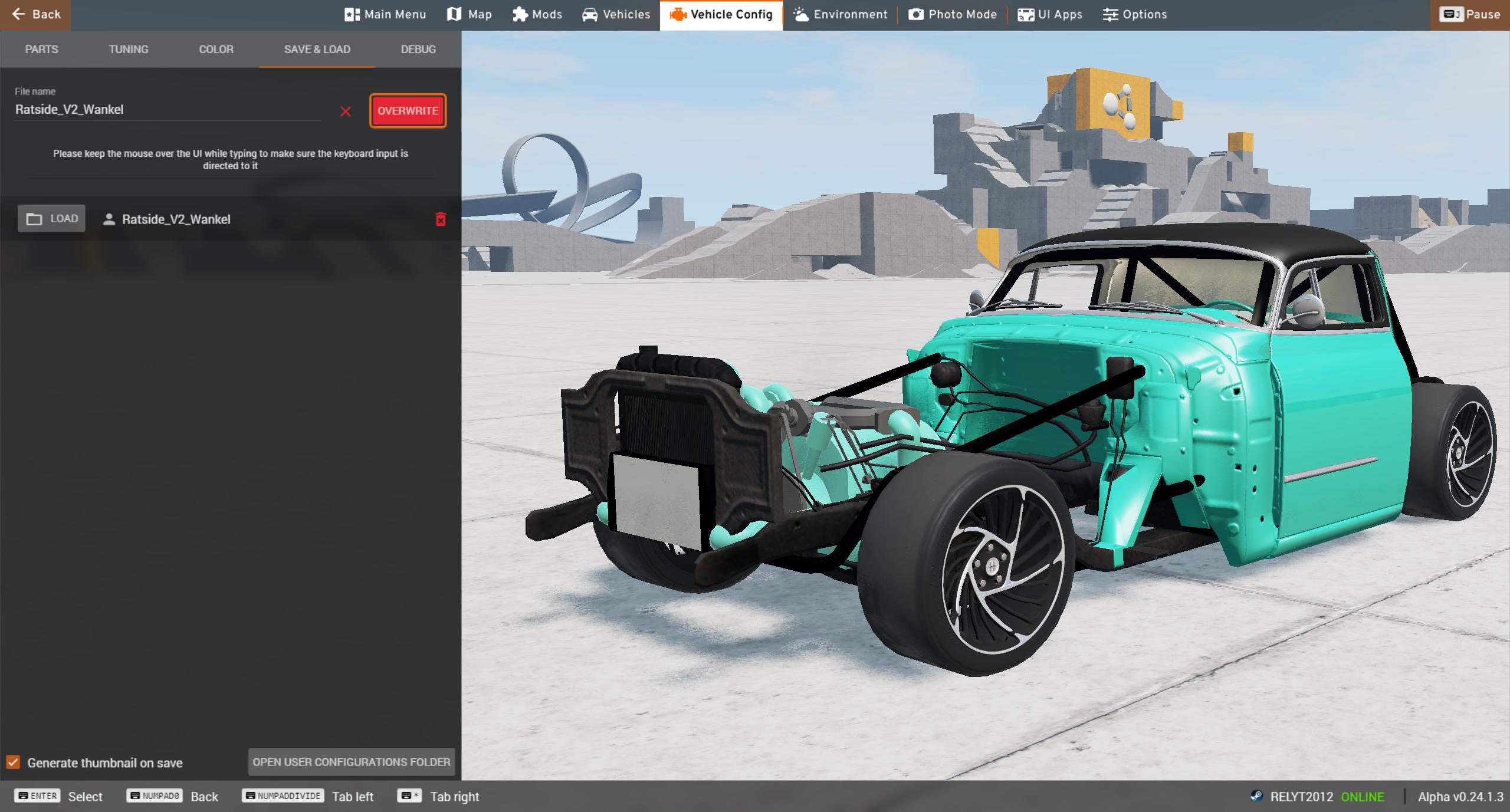The width and height of the screenshot is (1510, 812).
Task: Open the UI Apps editor
Action: coord(1050,15)
